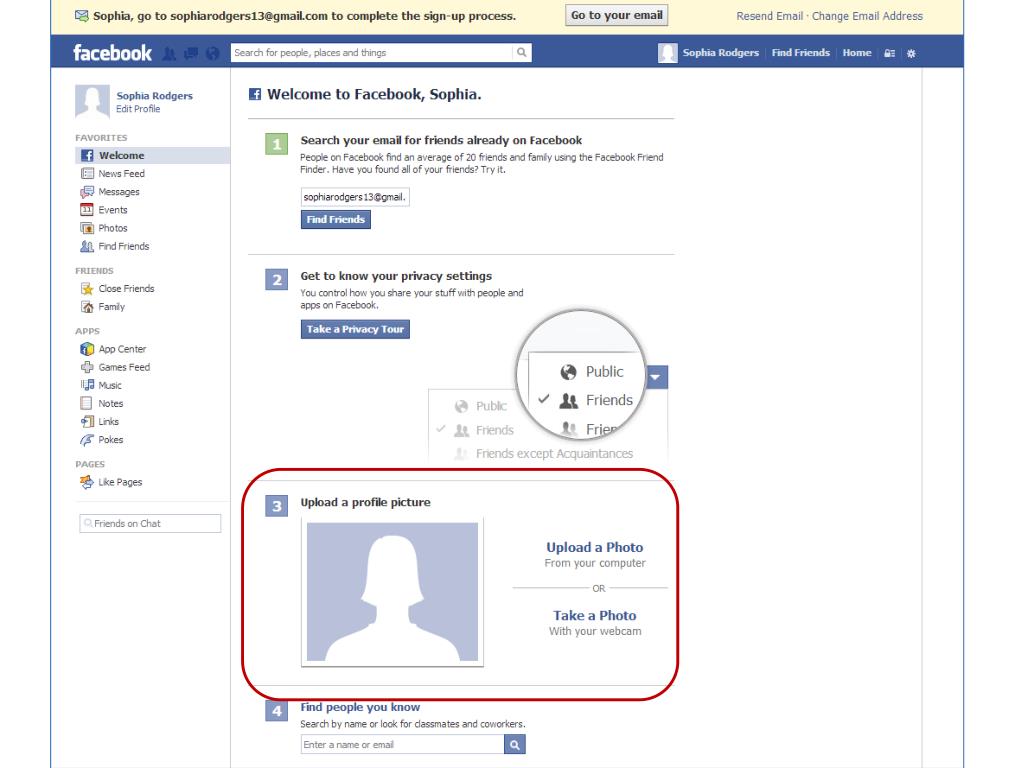The image size is (1024, 768).
Task: Click the Pokes sidebar icon
Action: [x=87, y=440]
